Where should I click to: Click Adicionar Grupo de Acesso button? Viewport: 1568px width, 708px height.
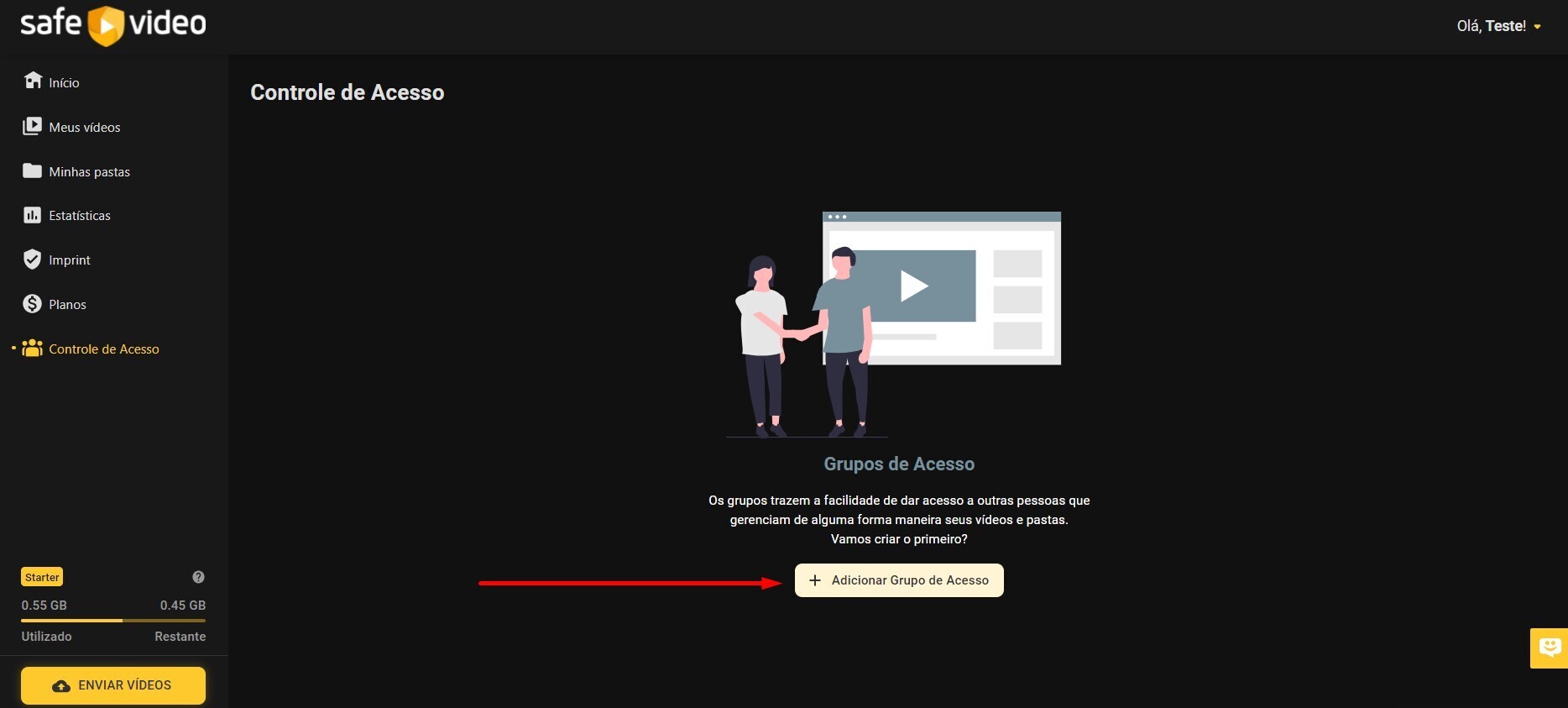899,580
